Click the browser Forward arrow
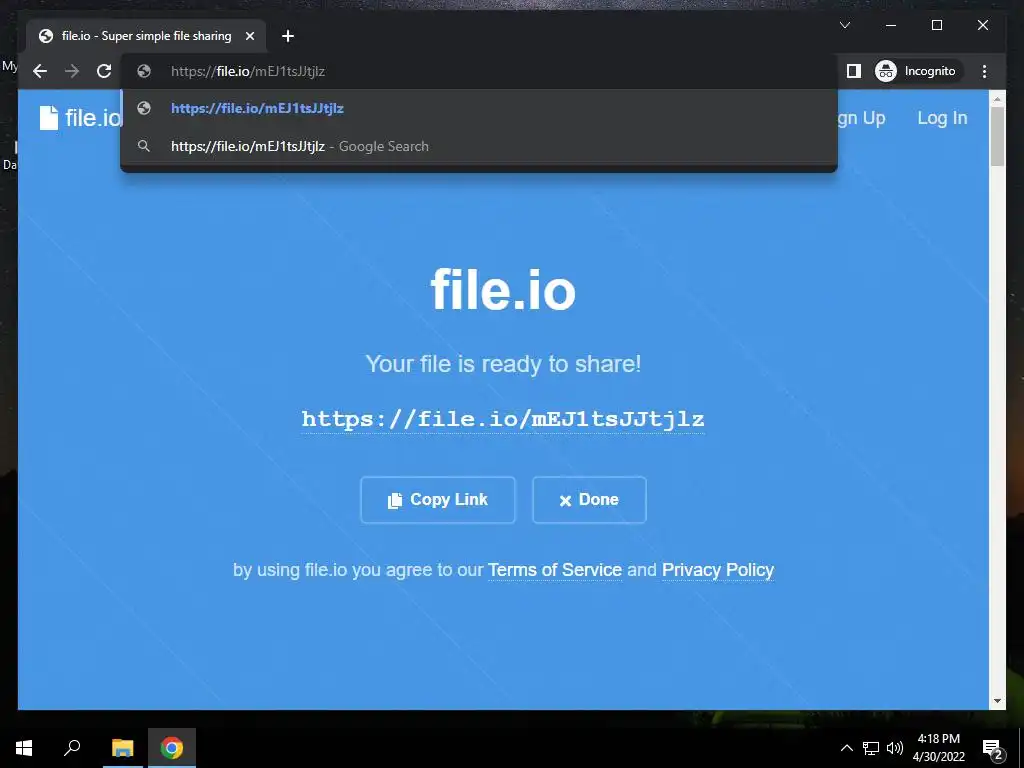1024x768 pixels. 72,71
